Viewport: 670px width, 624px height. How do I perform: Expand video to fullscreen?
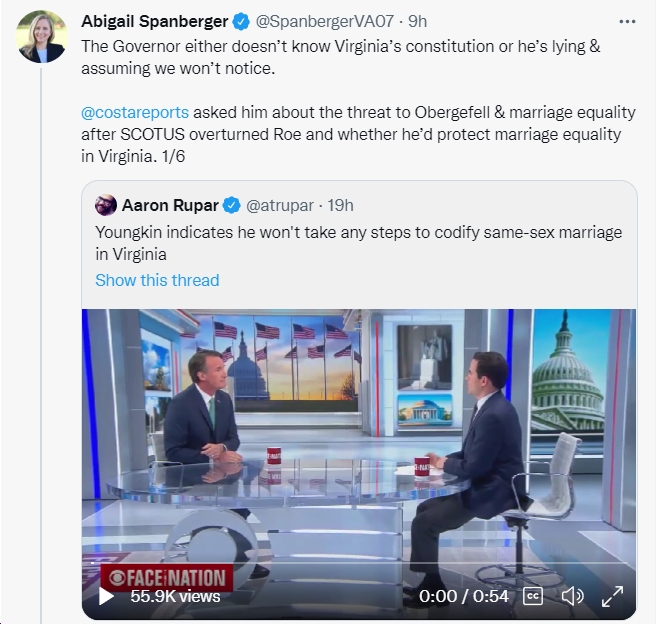tap(612, 596)
